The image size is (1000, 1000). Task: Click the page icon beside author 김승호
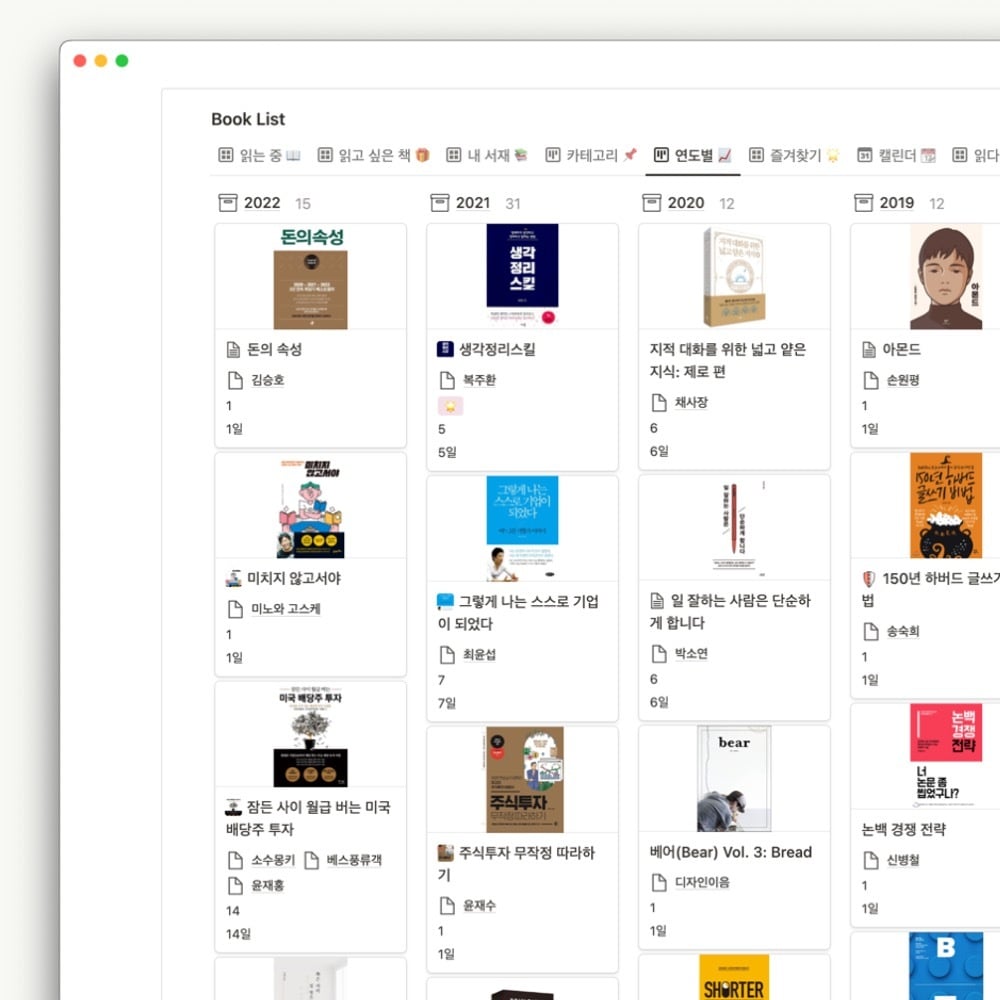[235, 380]
